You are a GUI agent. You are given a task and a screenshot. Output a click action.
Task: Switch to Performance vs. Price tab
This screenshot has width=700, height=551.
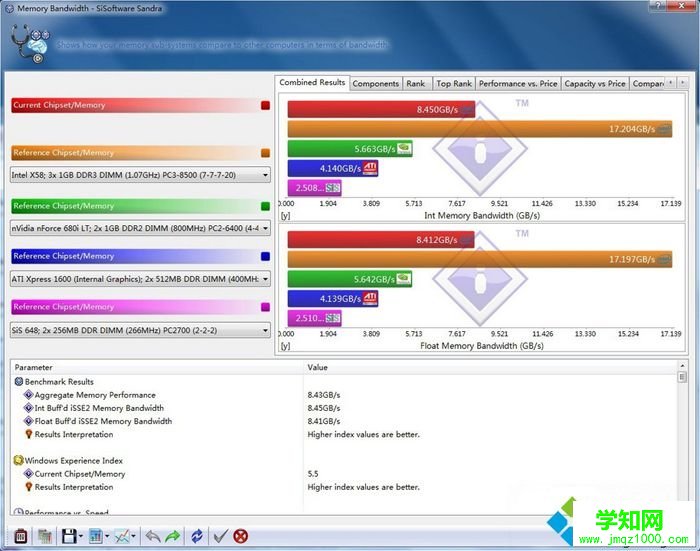point(518,83)
